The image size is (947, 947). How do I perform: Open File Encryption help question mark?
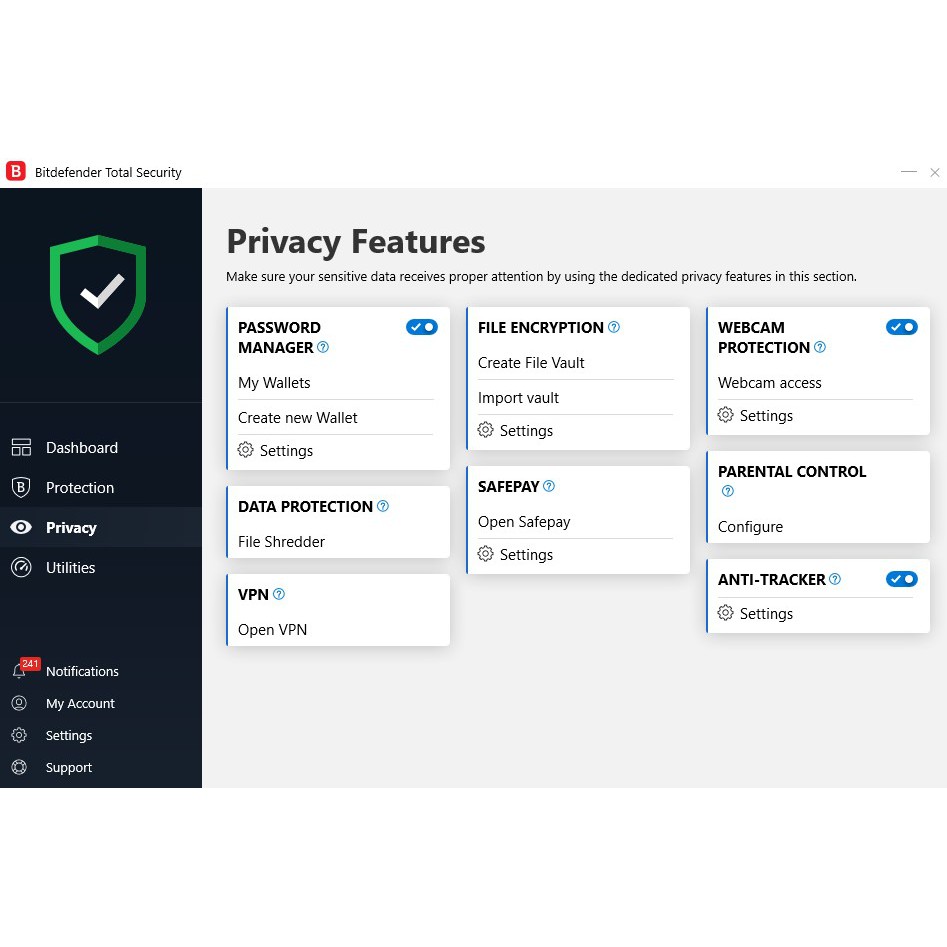tap(614, 327)
